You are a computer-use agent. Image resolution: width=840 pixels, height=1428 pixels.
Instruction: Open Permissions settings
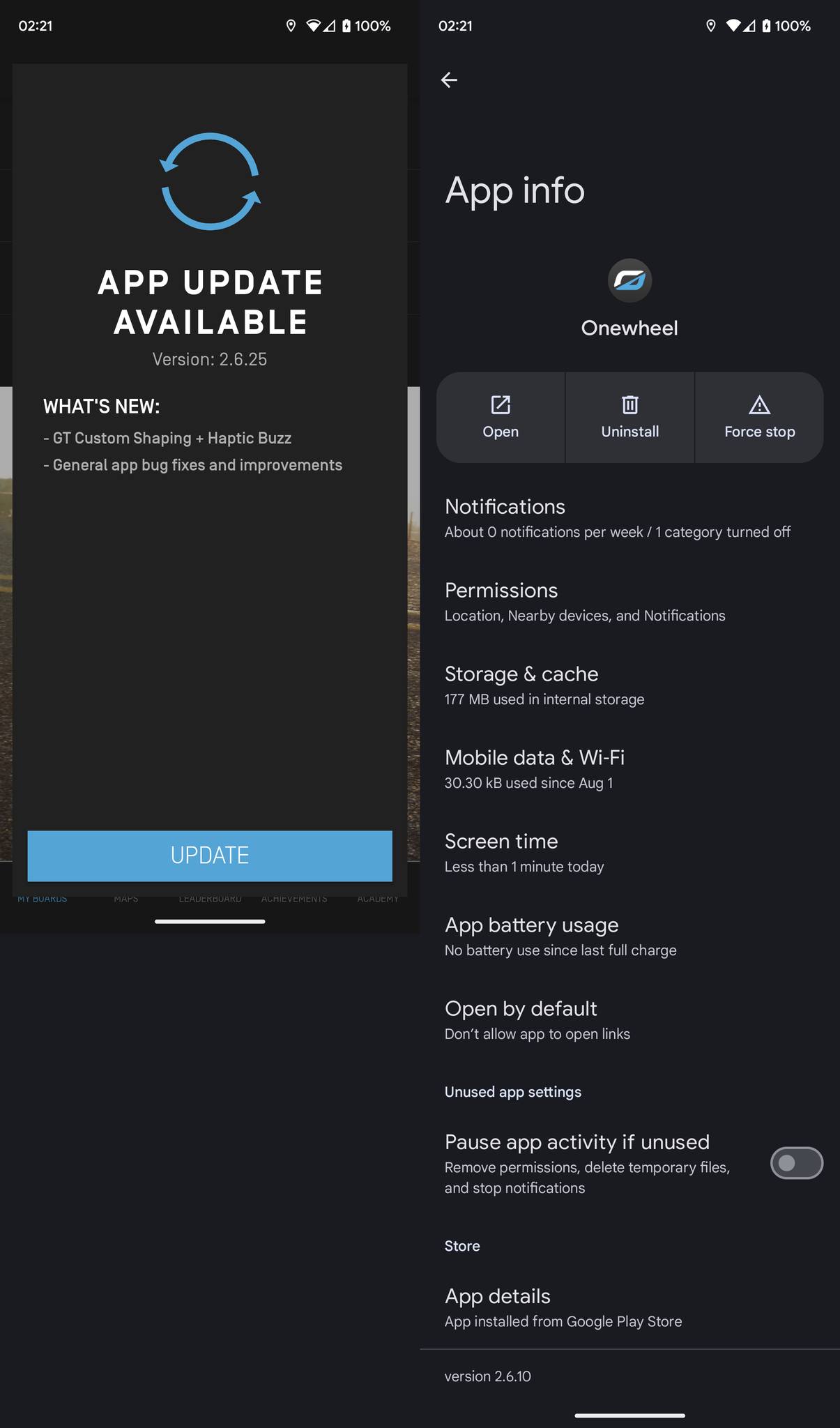tap(629, 602)
